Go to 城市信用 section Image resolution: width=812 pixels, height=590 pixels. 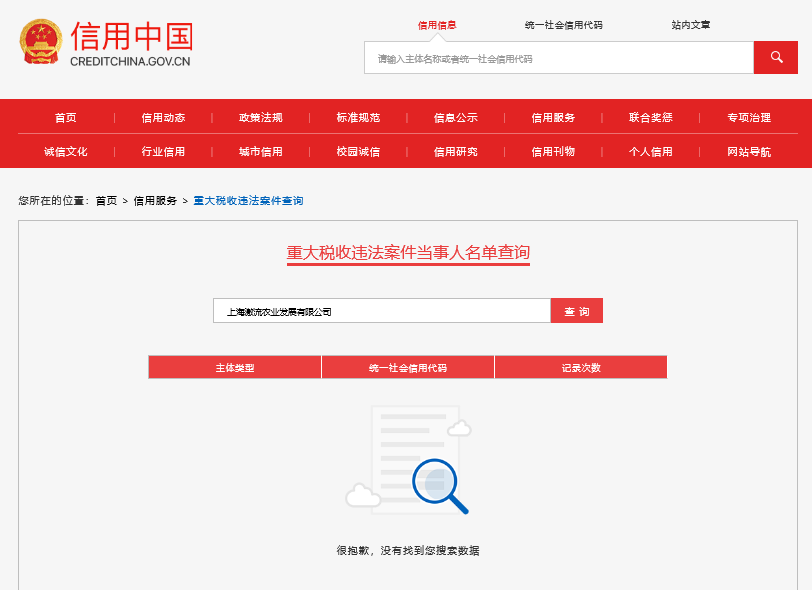click(x=261, y=152)
